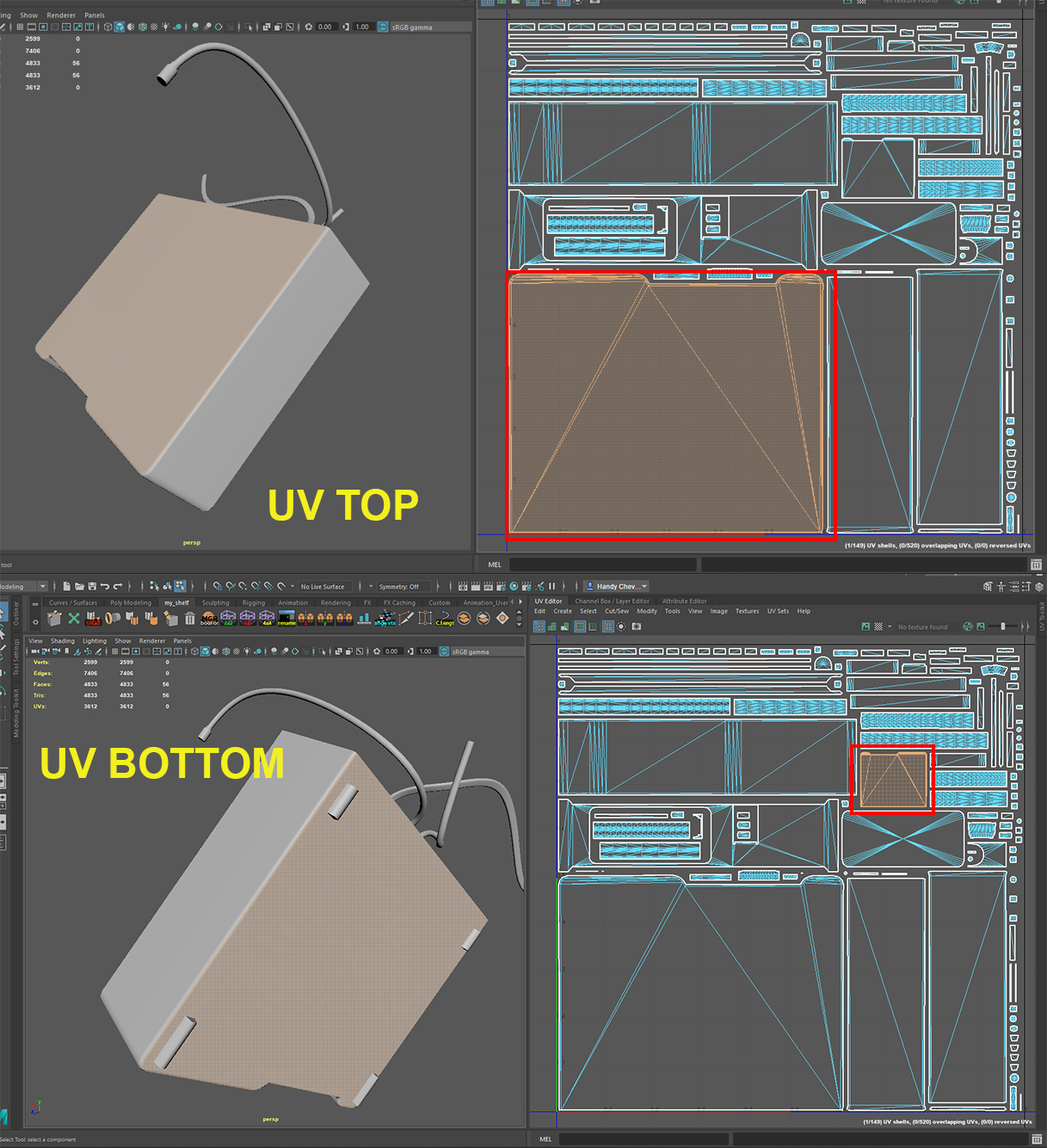Click the humanoid character controls icon at top right
The image size is (1047, 1148).
1001,586
